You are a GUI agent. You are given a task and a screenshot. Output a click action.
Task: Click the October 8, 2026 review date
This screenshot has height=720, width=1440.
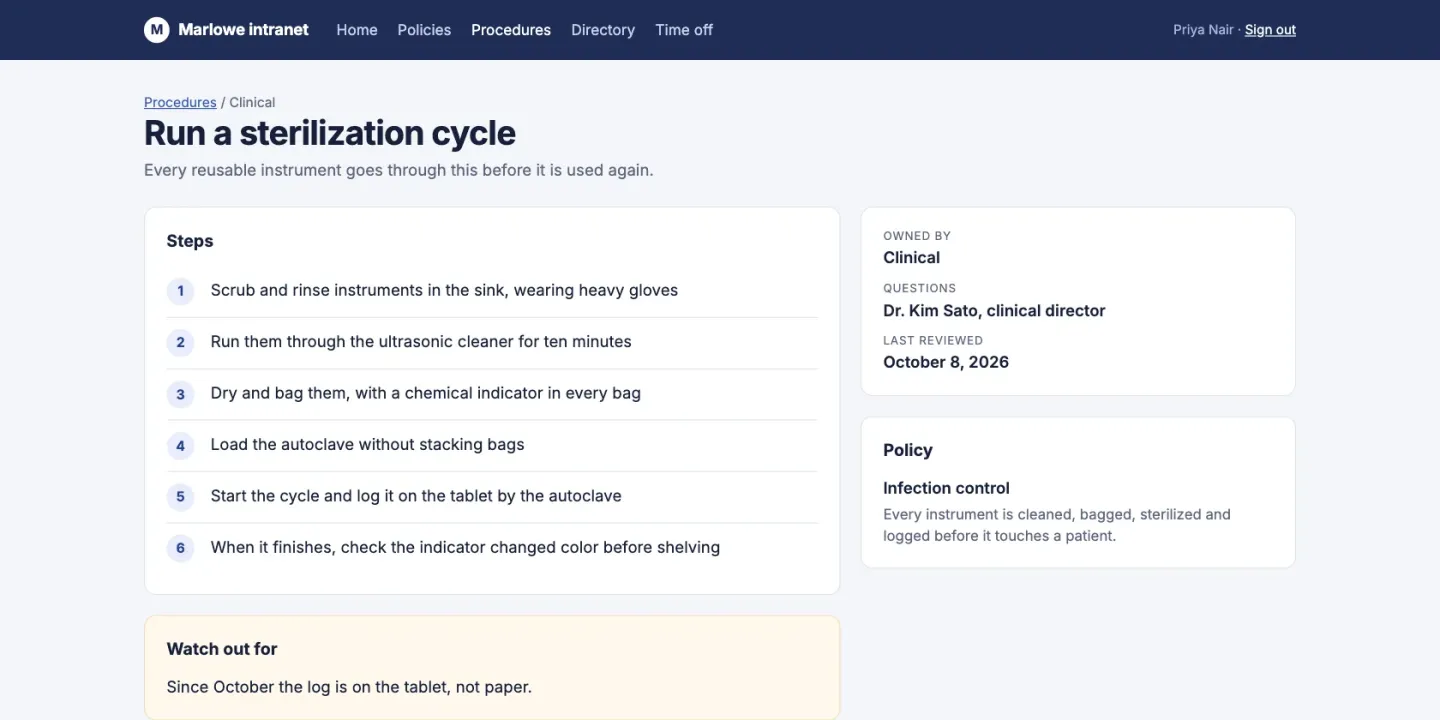pyautogui.click(x=946, y=362)
